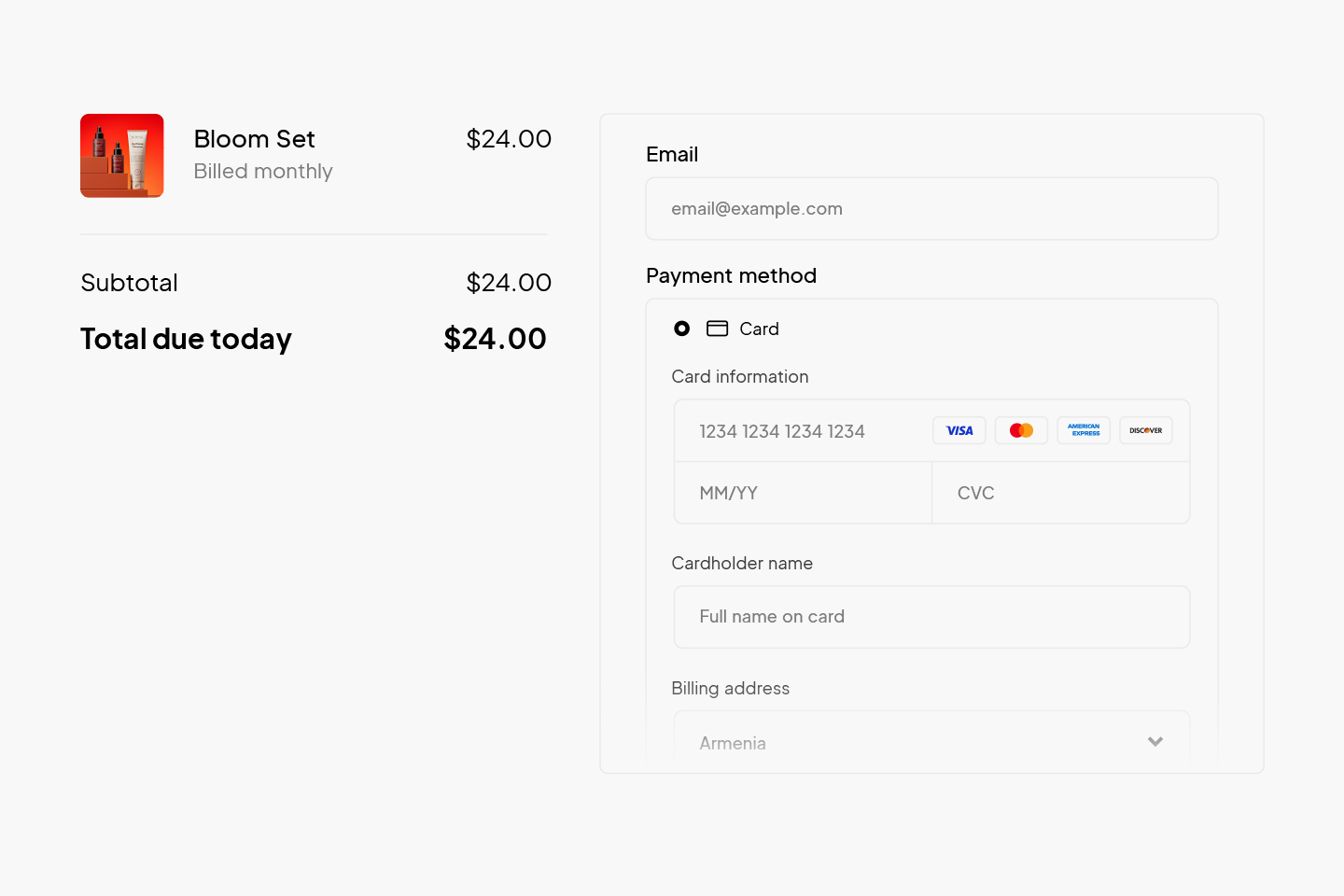Click the Bloom Set product thumbnail
Image resolution: width=1344 pixels, height=896 pixels.
pyautogui.click(x=121, y=155)
